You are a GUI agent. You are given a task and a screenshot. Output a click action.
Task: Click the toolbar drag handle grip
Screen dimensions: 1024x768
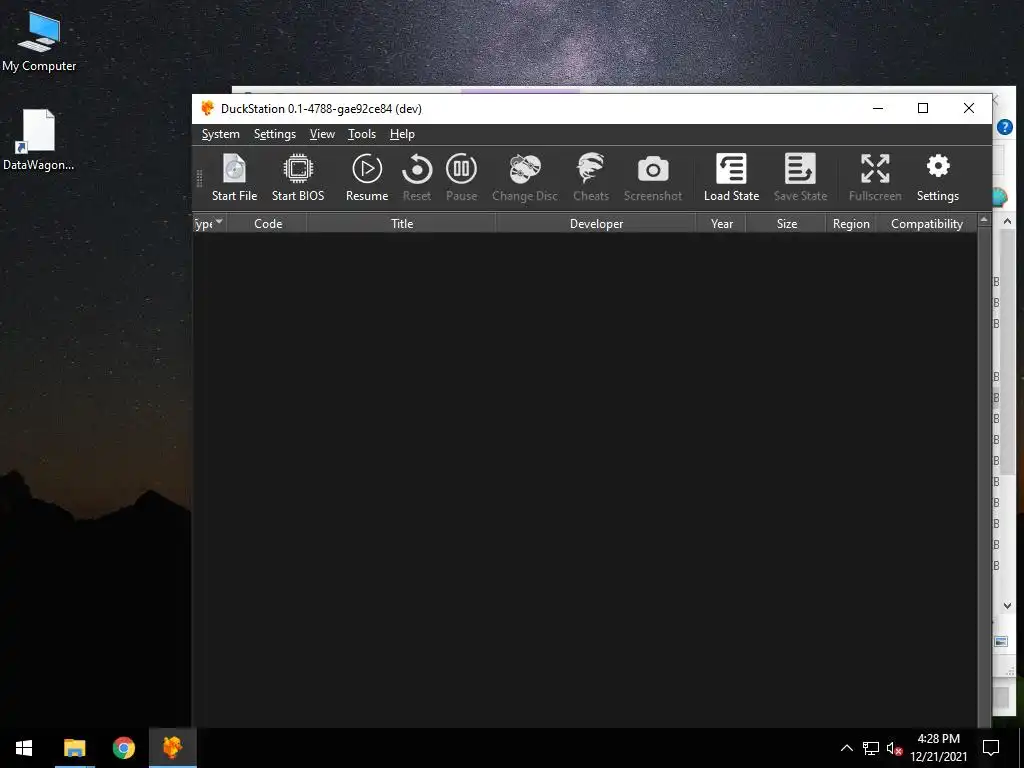[199, 178]
